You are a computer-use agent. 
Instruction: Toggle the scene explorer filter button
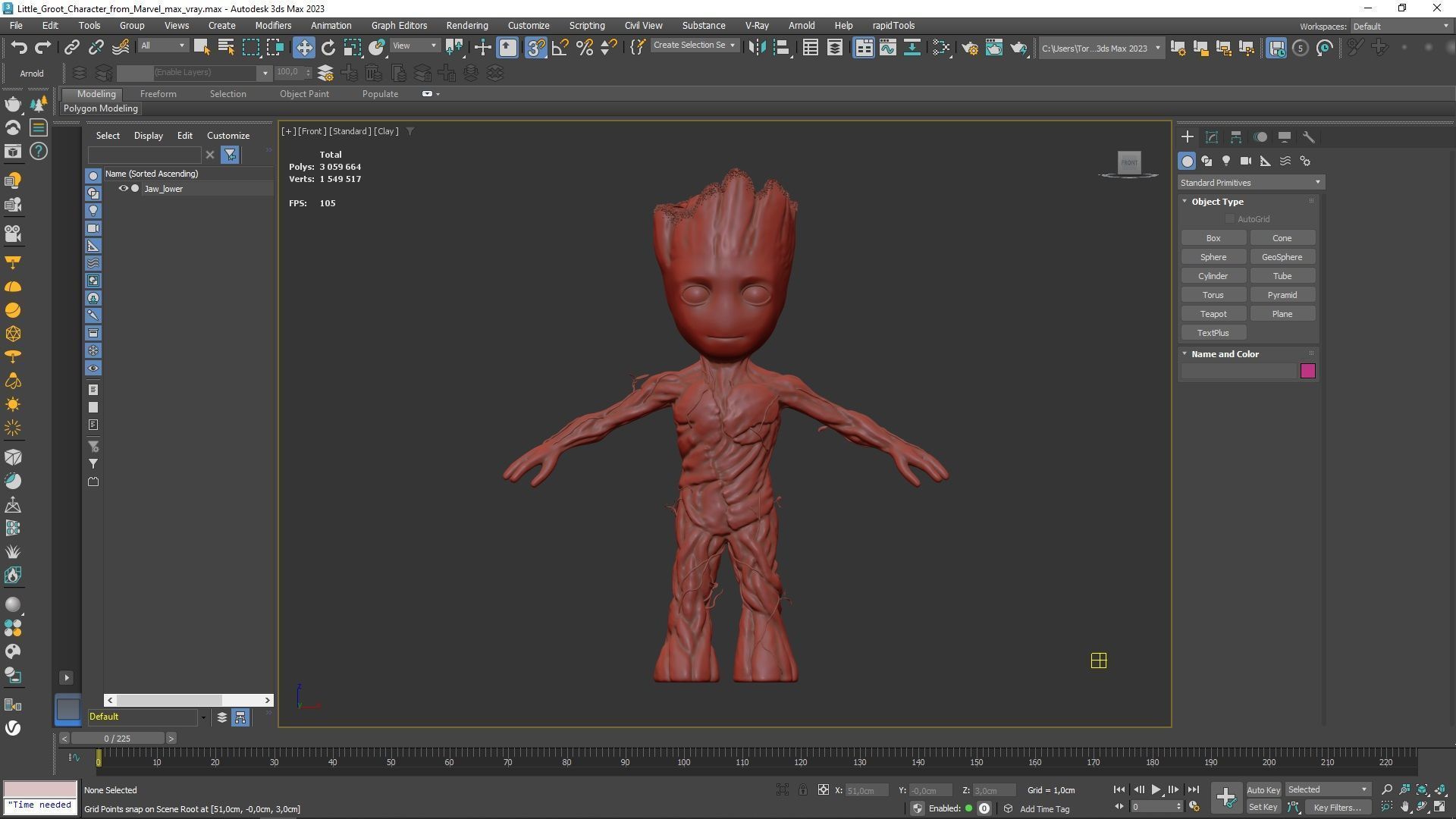pos(230,155)
